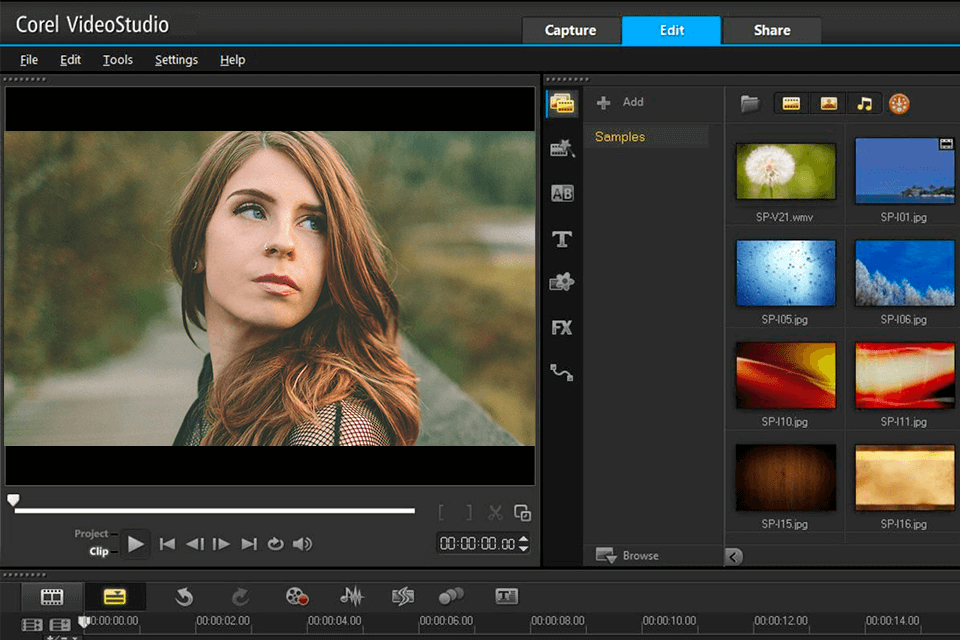Viewport: 960px width, 640px height.
Task: Click the 00:00:04.00 ruler mark
Action: click(334, 620)
